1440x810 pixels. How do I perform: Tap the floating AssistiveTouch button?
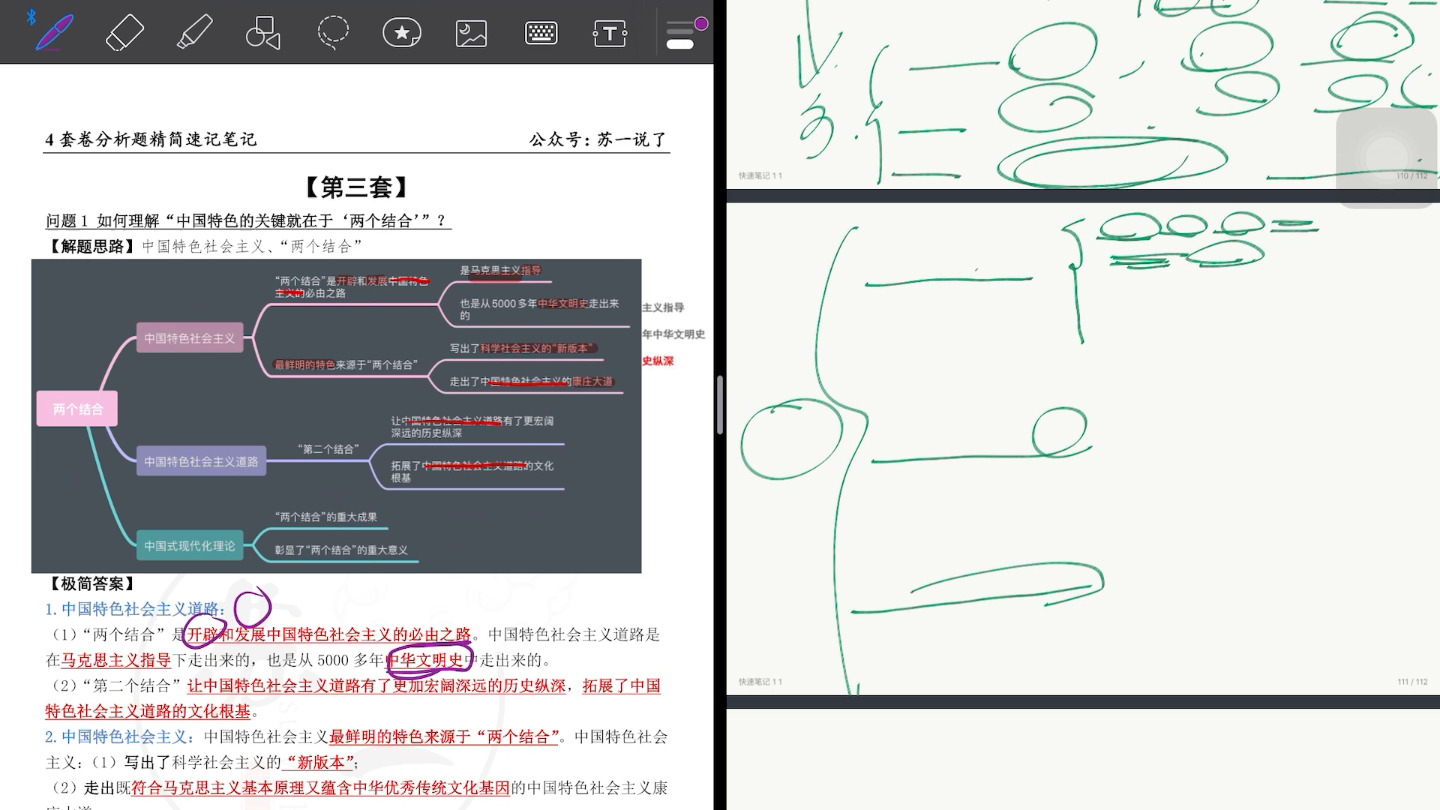(1387, 157)
